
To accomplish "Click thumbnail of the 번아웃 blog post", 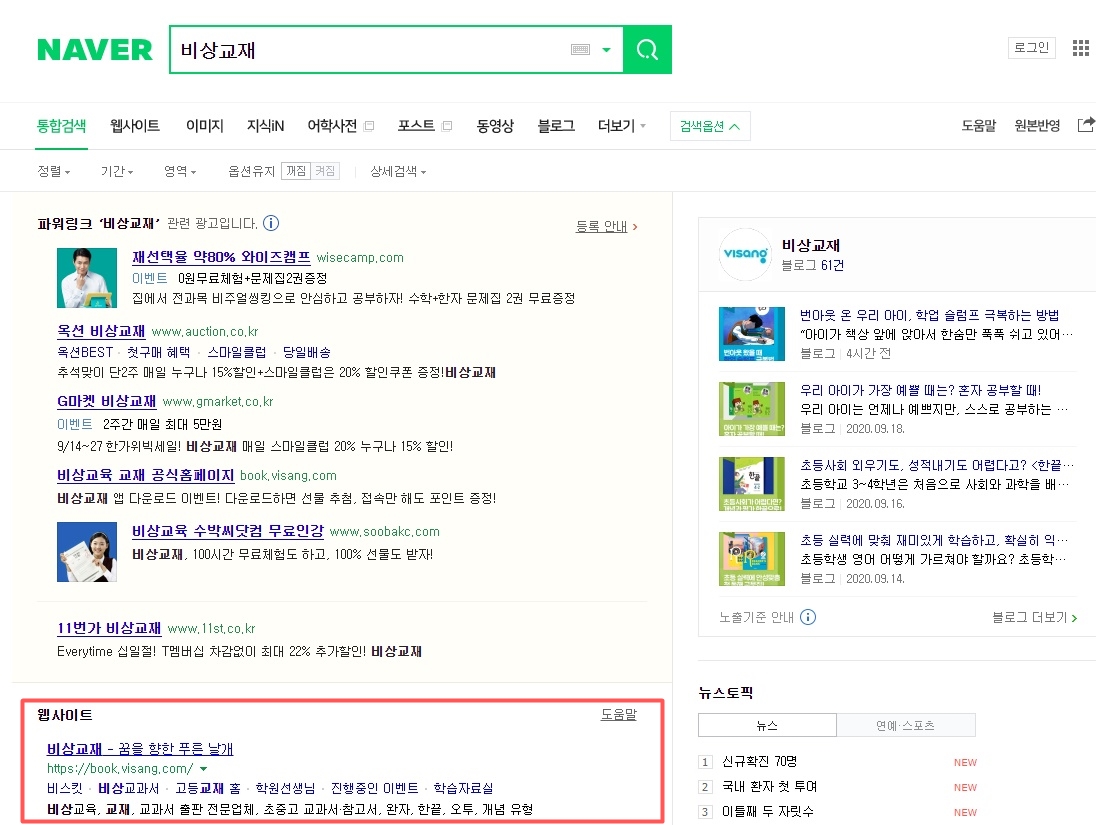I will (751, 333).
